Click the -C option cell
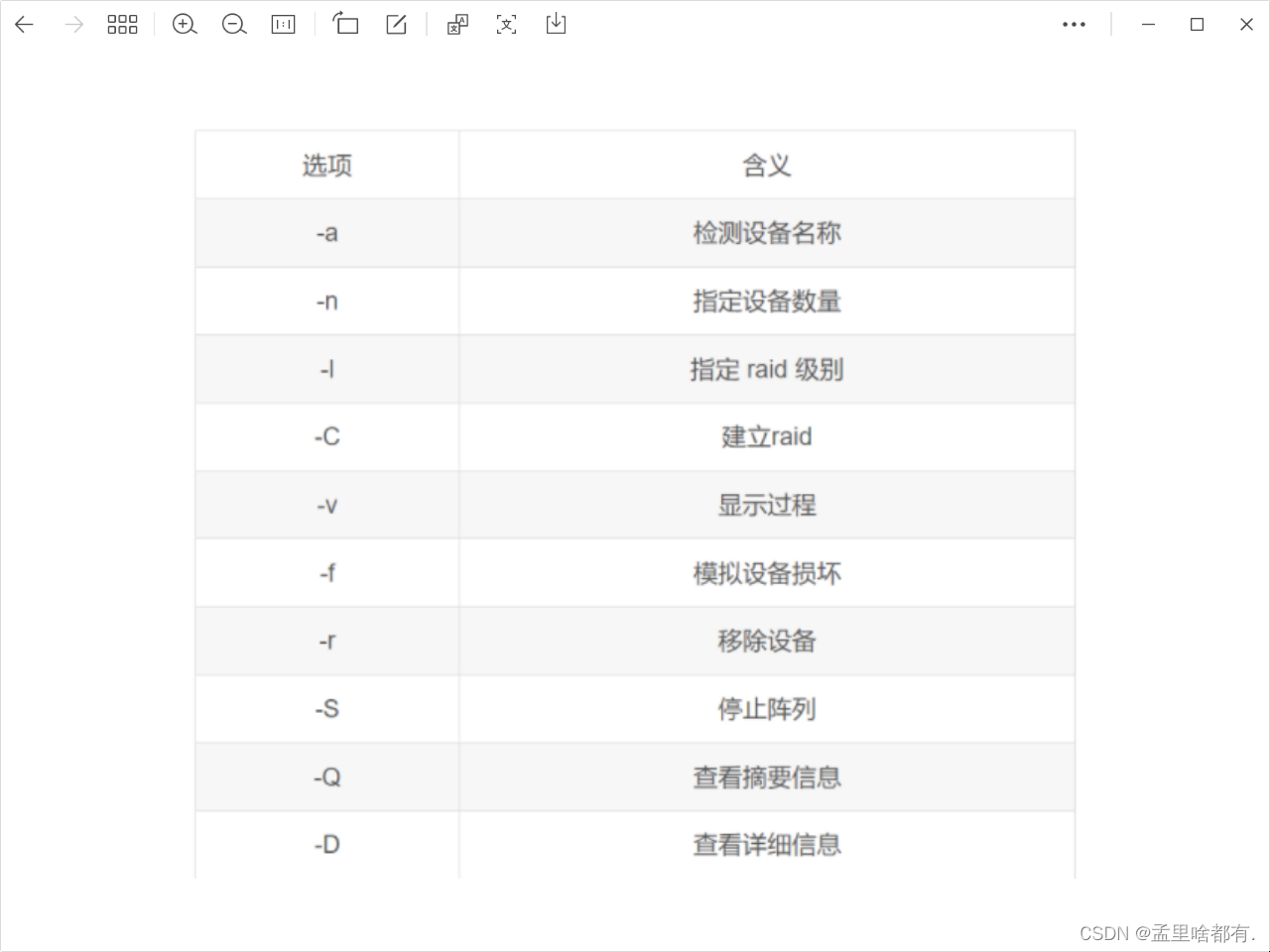The height and width of the screenshot is (952, 1270). [327, 437]
